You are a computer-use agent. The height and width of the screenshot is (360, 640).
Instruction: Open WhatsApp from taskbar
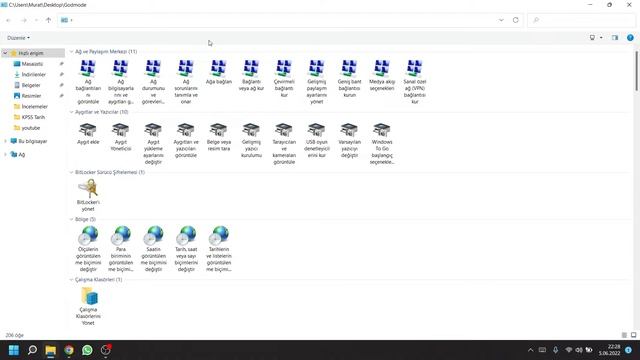coord(87,350)
